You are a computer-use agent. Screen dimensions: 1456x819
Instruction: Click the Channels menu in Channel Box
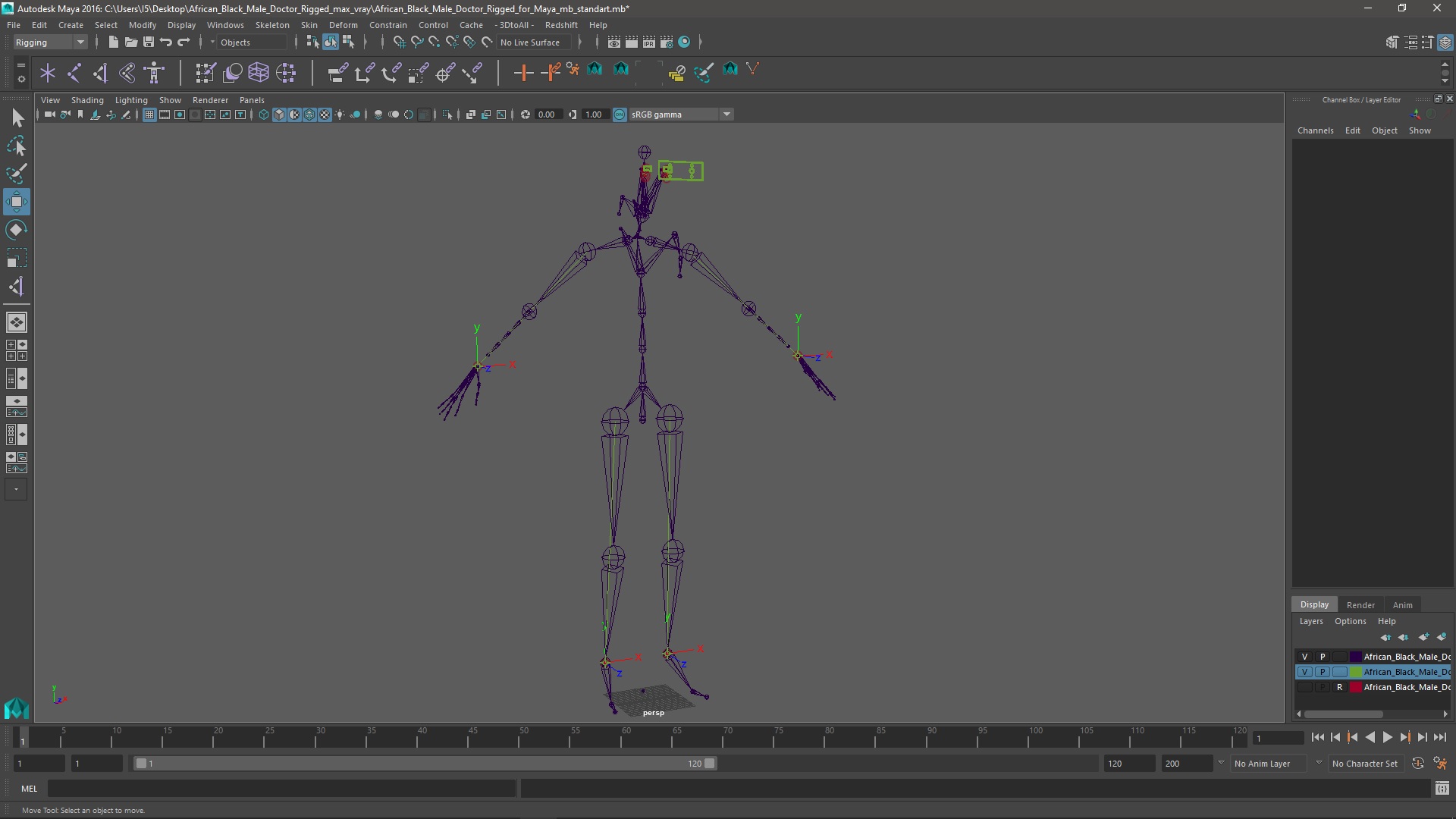click(1315, 130)
